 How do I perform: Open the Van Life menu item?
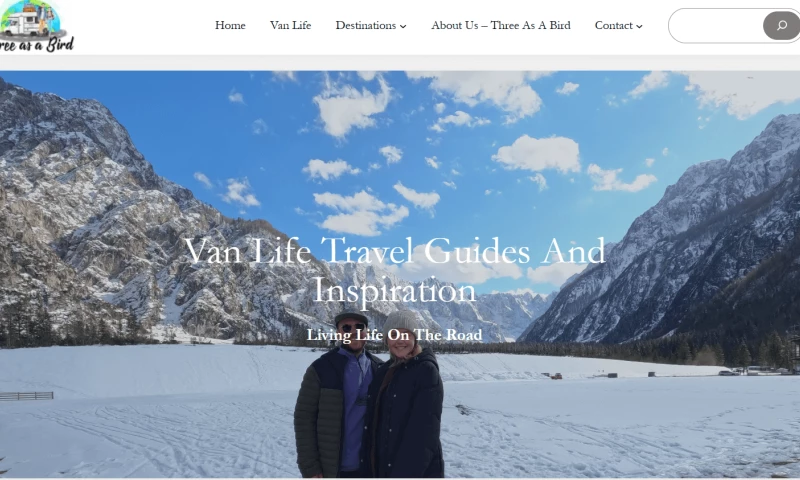290,26
